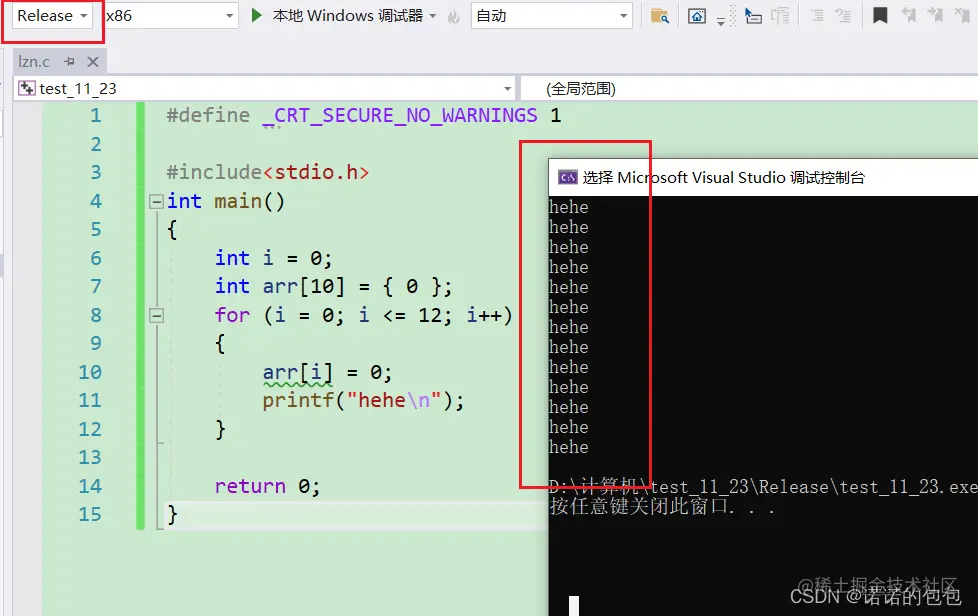Expand the debugger target dropdown arrow

pyautogui.click(x=432, y=16)
